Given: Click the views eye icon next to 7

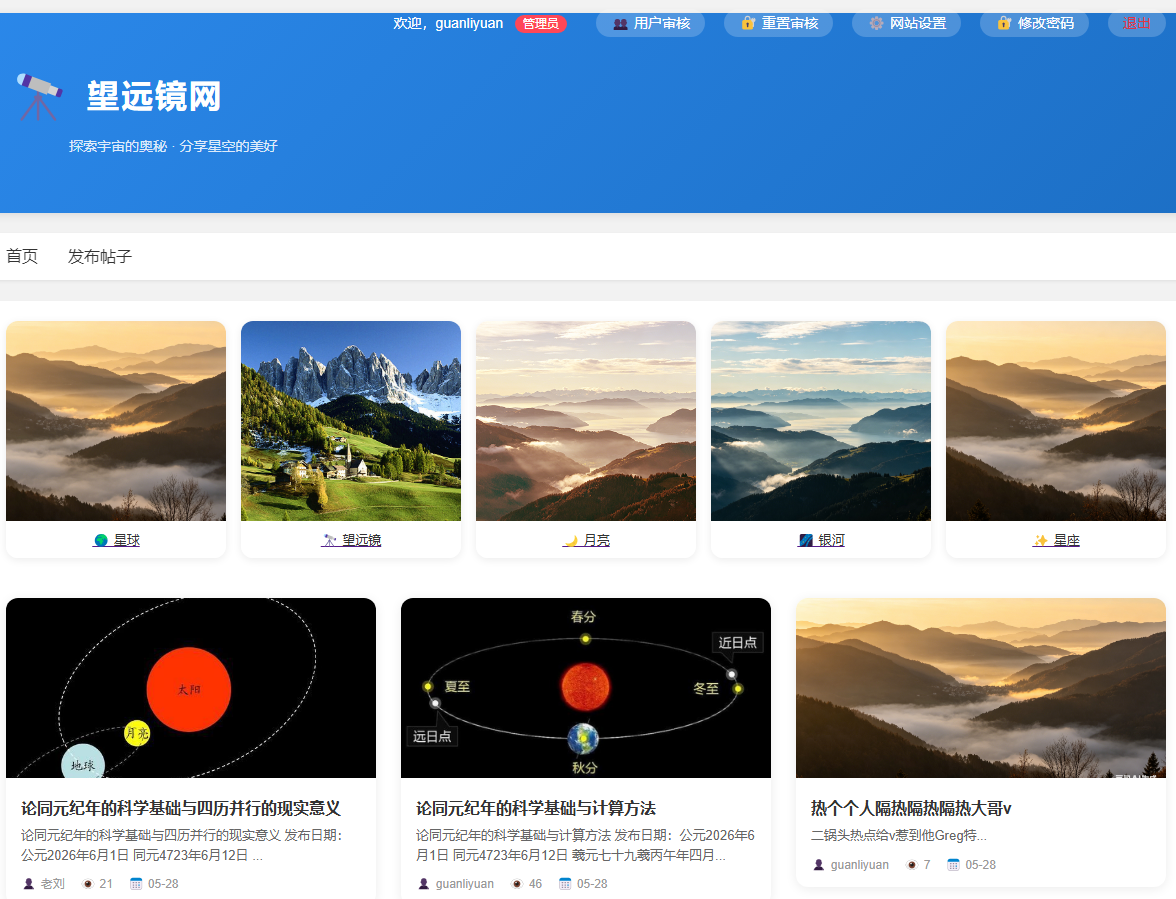Looking at the screenshot, I should coord(912,865).
